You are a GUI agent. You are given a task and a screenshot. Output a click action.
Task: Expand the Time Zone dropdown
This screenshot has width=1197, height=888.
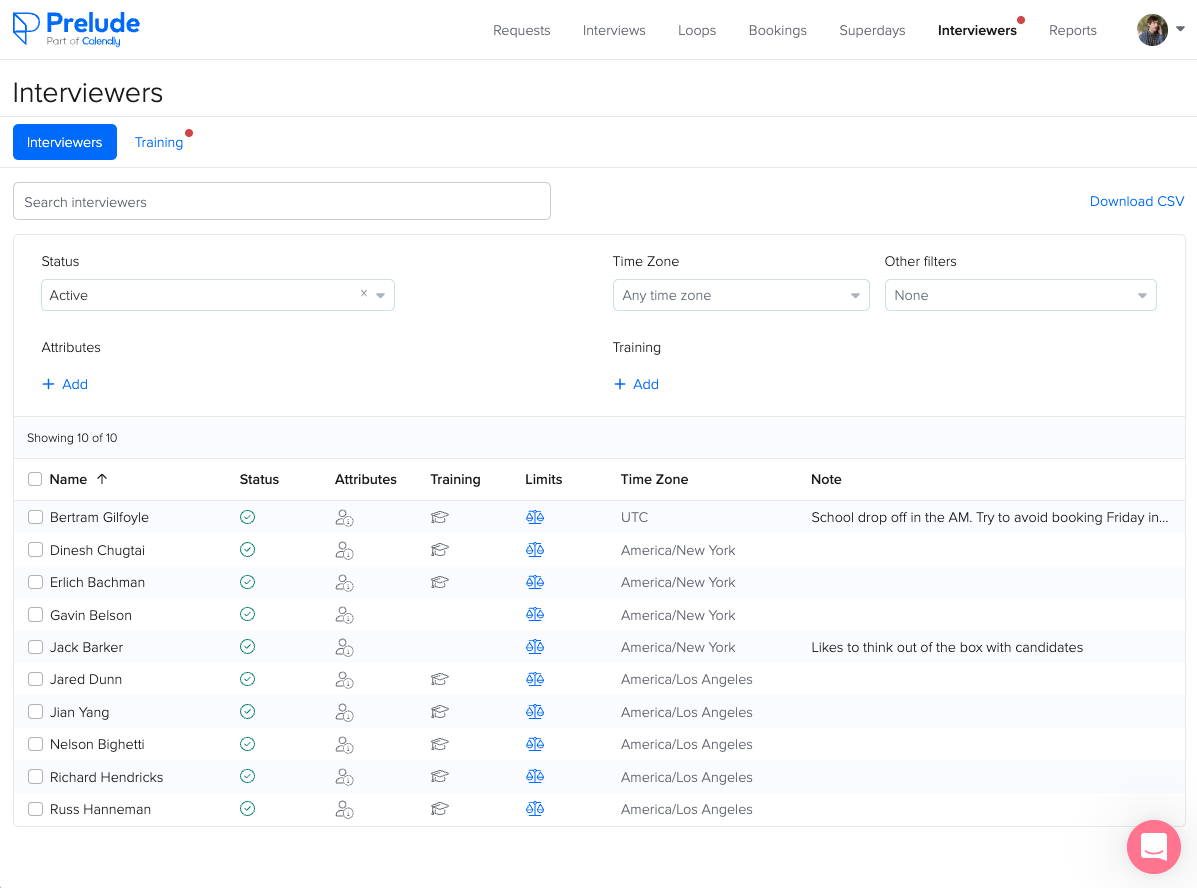point(740,295)
